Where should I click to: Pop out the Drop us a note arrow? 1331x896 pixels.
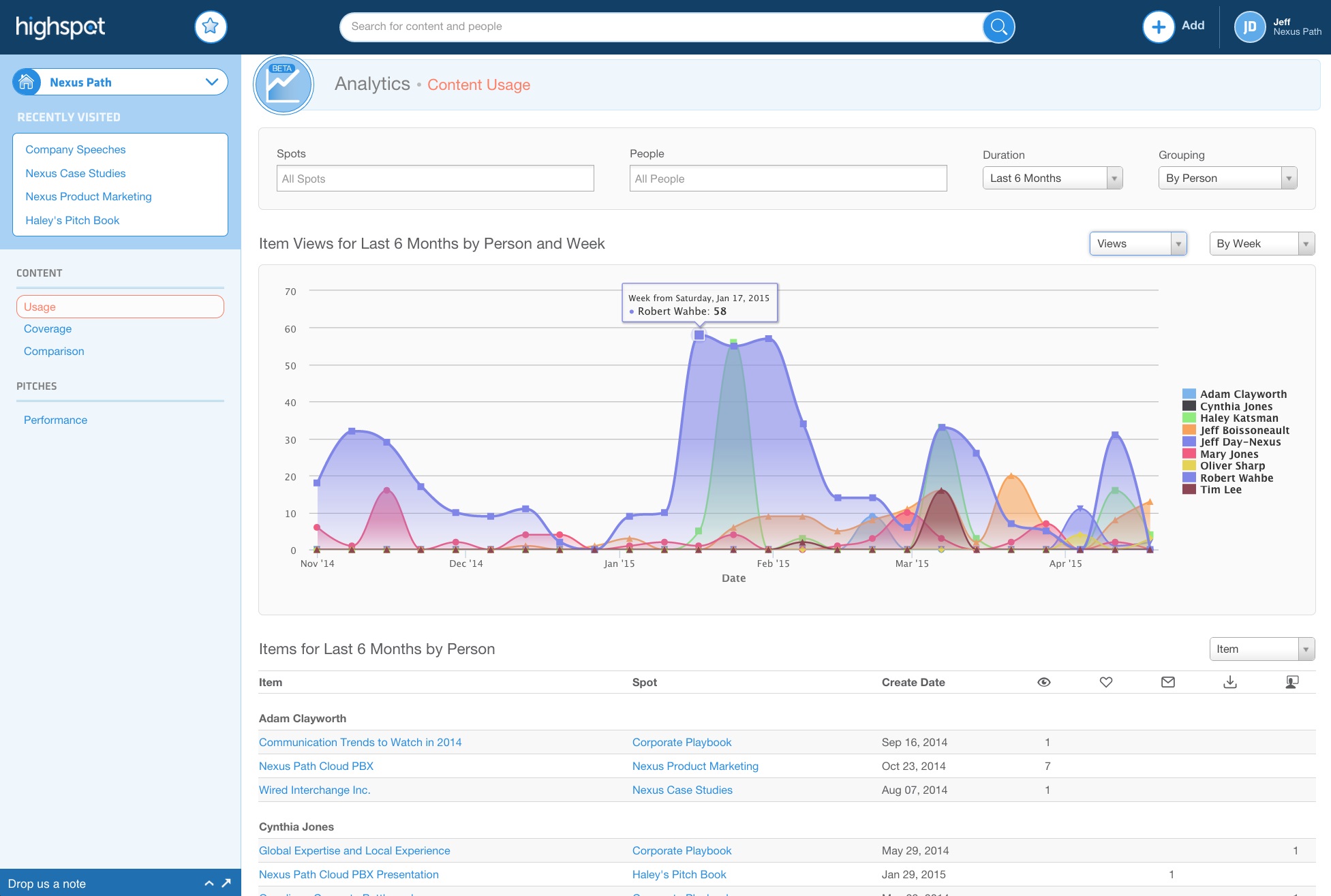(x=226, y=883)
